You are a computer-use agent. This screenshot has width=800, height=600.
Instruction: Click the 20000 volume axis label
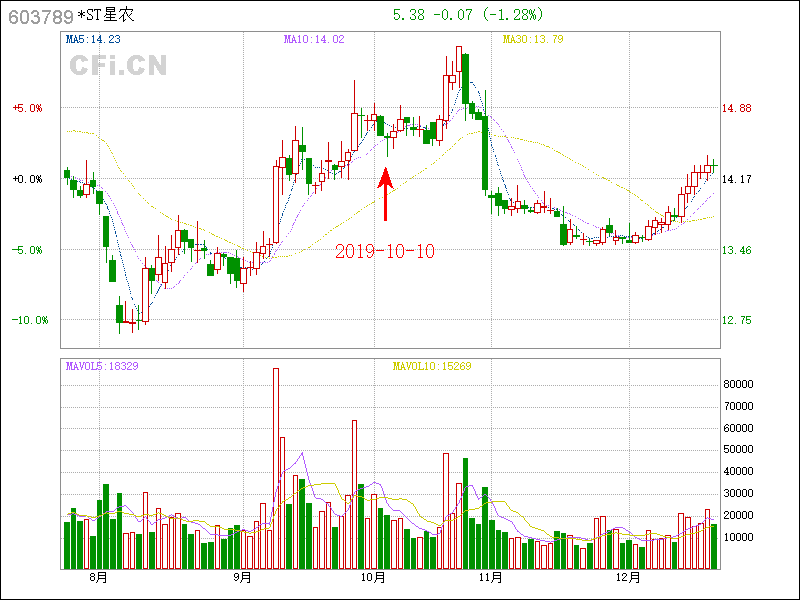pos(738,515)
